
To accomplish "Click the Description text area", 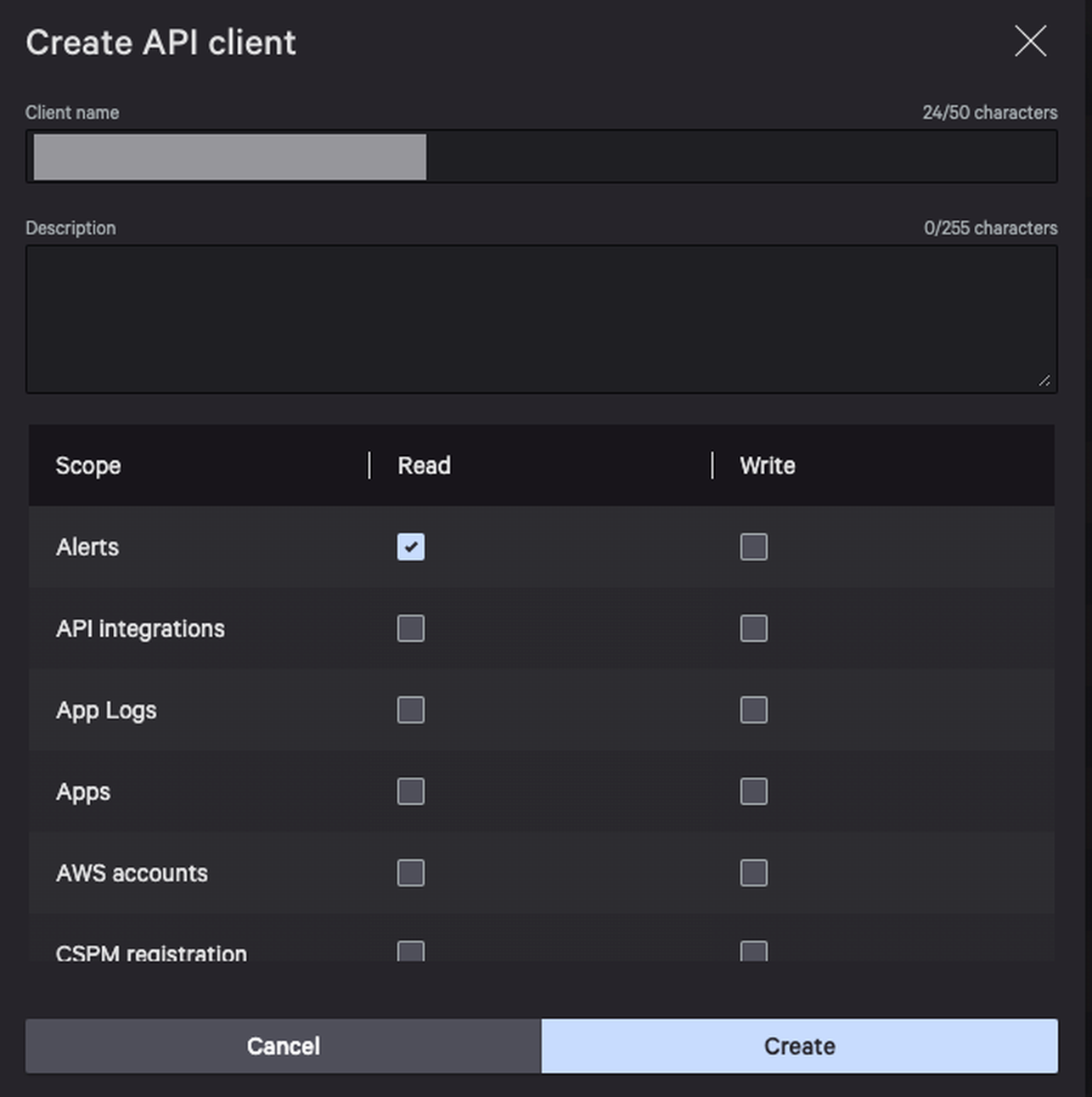I will point(541,319).
